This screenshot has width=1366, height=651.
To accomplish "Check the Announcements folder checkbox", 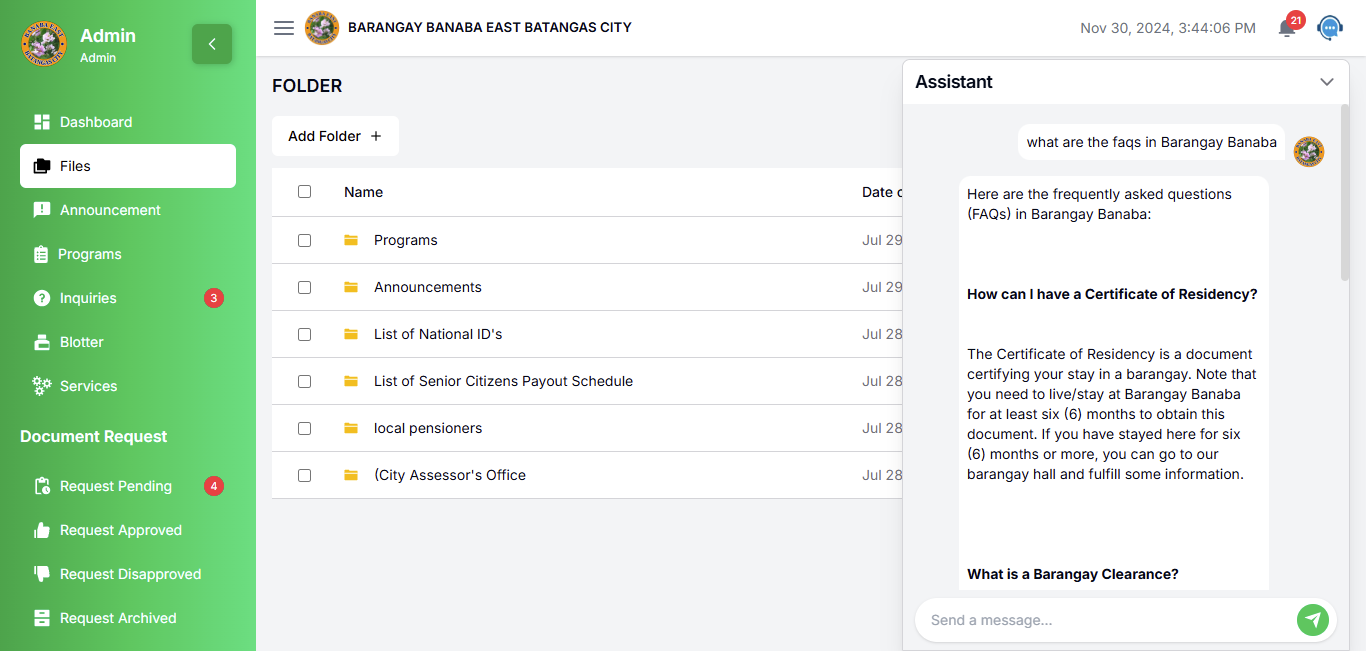I will tap(305, 287).
